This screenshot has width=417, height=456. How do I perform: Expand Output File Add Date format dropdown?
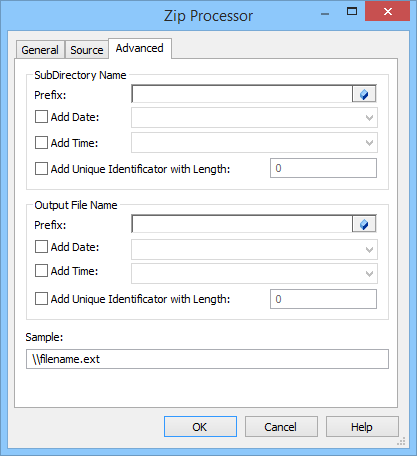254,249
